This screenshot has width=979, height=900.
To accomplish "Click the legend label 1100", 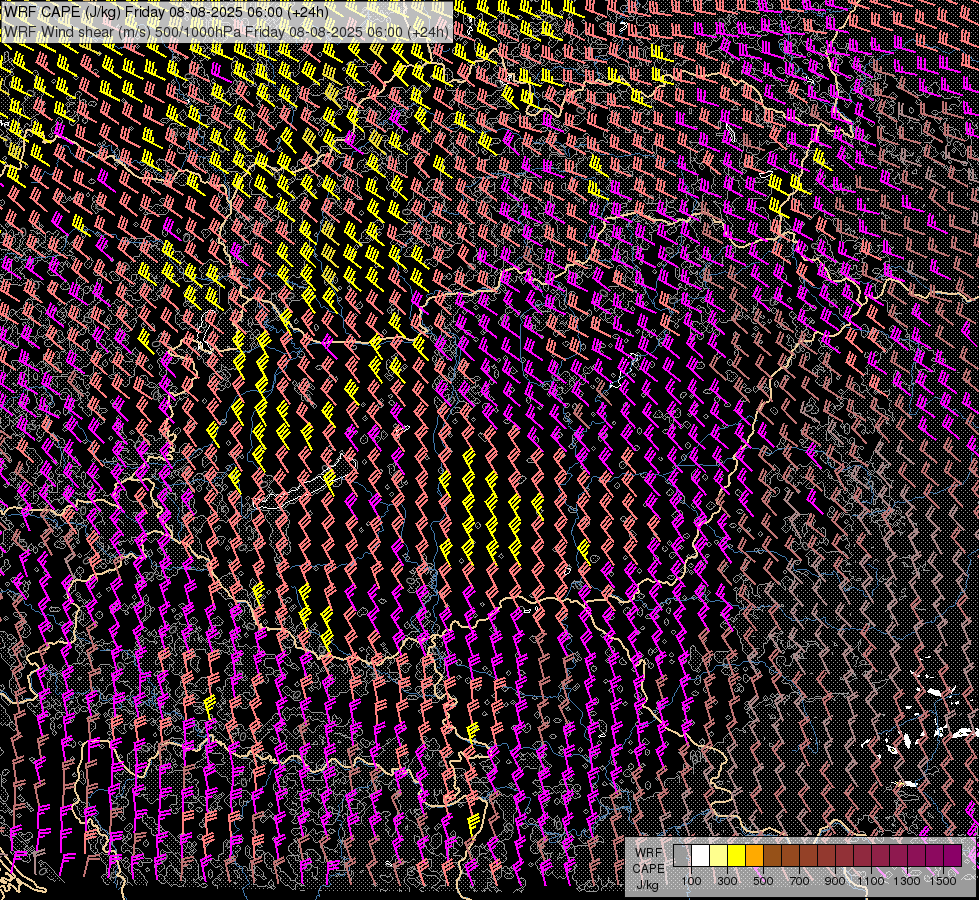I will click(871, 881).
